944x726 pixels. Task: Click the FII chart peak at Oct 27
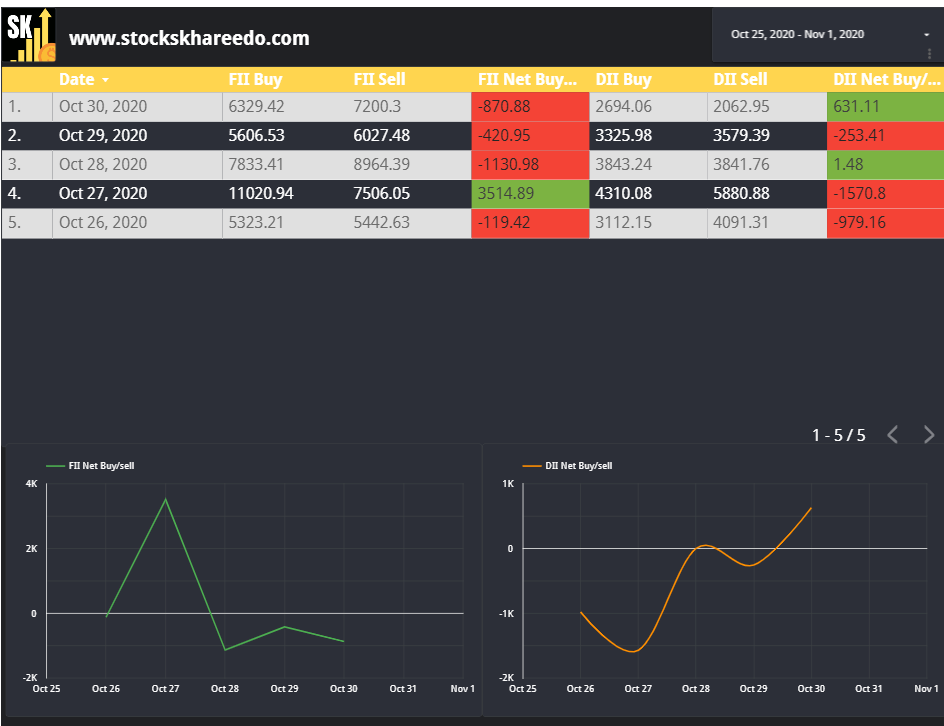click(x=166, y=499)
